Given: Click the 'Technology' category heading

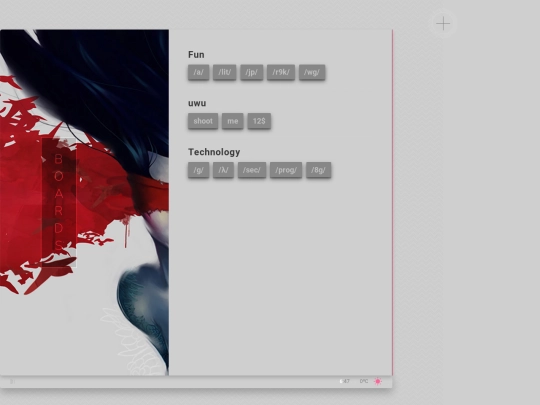Looking at the screenshot, I should click(x=214, y=152).
